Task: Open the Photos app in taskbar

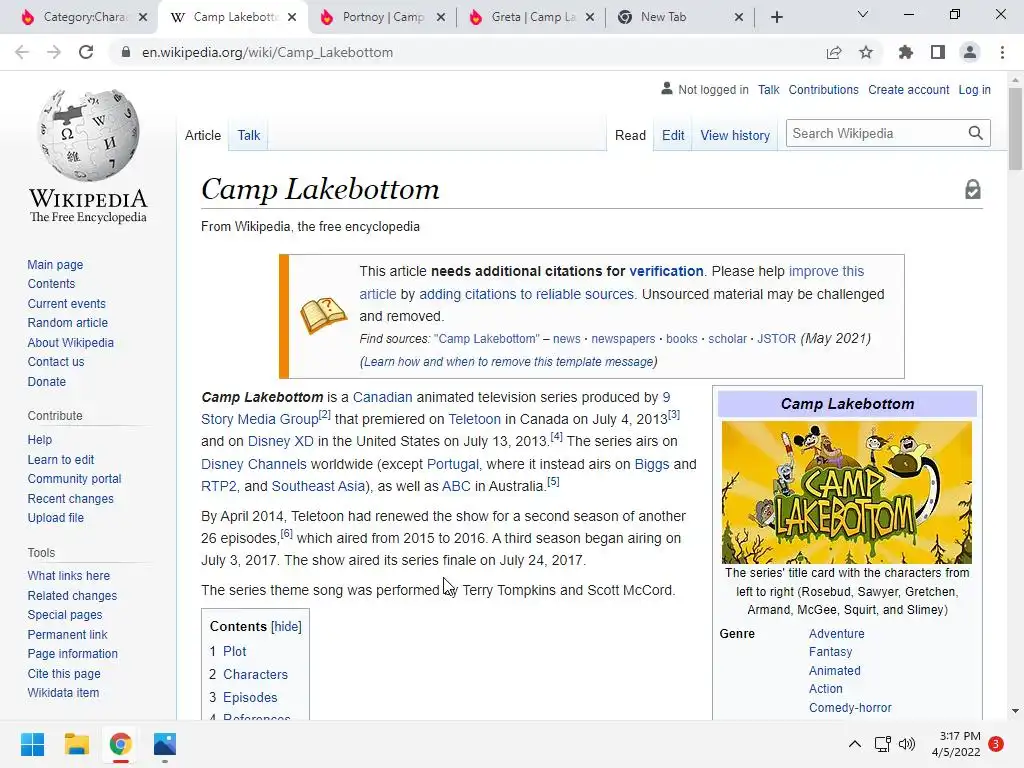Action: pos(165,744)
